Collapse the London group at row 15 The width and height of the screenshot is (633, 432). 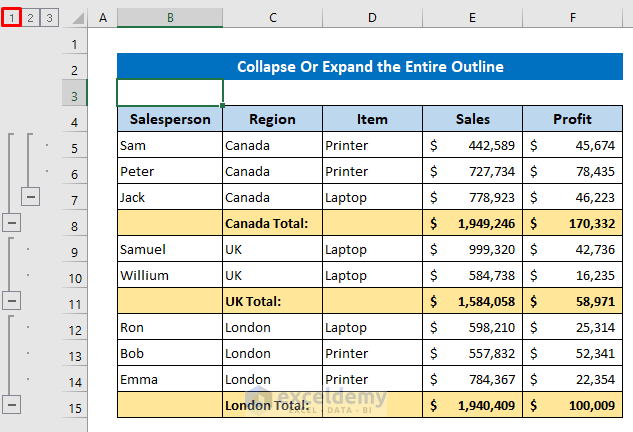tap(12, 404)
